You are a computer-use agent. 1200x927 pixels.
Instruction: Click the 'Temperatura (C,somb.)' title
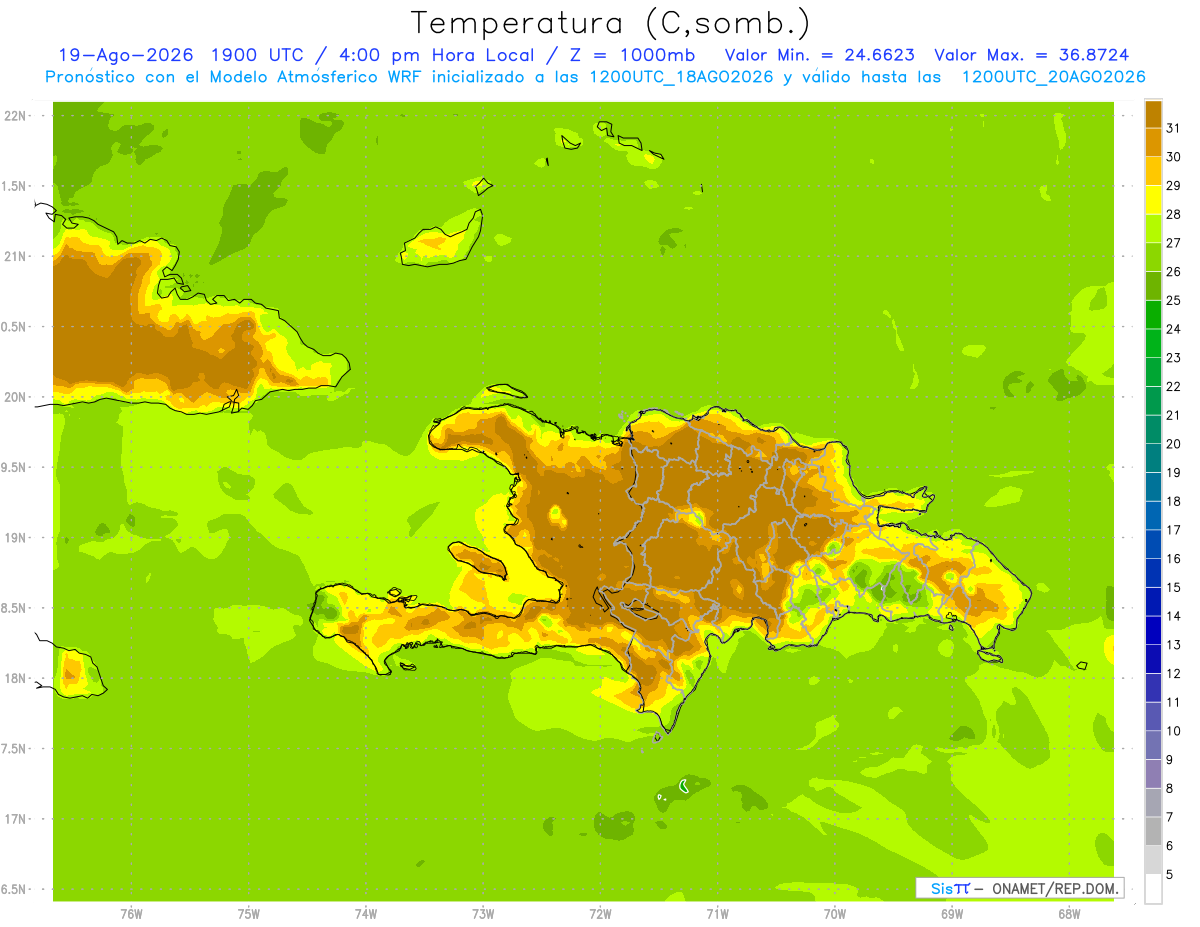pyautogui.click(x=611, y=23)
